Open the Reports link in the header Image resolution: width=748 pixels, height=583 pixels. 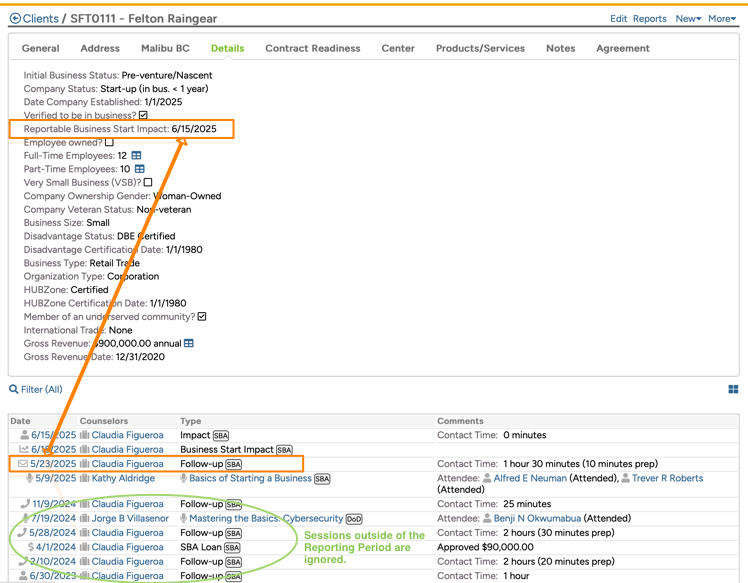(649, 18)
